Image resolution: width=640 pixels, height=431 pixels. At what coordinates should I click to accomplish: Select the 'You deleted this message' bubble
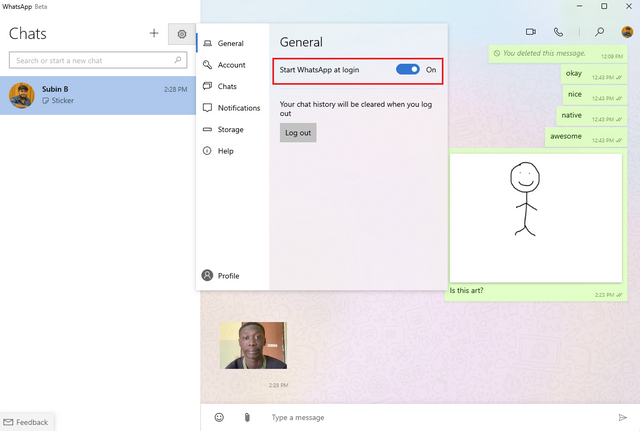pos(558,53)
